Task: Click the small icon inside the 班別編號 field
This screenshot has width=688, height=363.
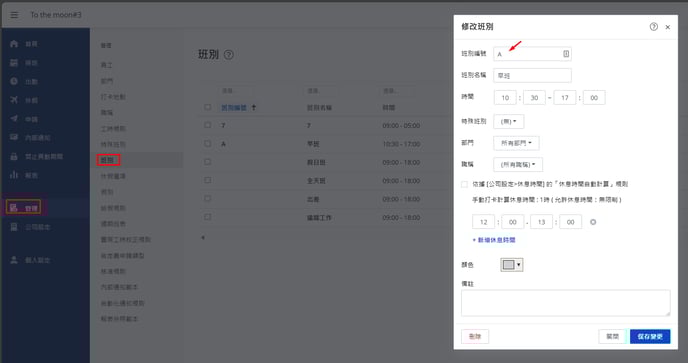Action: [x=566, y=54]
